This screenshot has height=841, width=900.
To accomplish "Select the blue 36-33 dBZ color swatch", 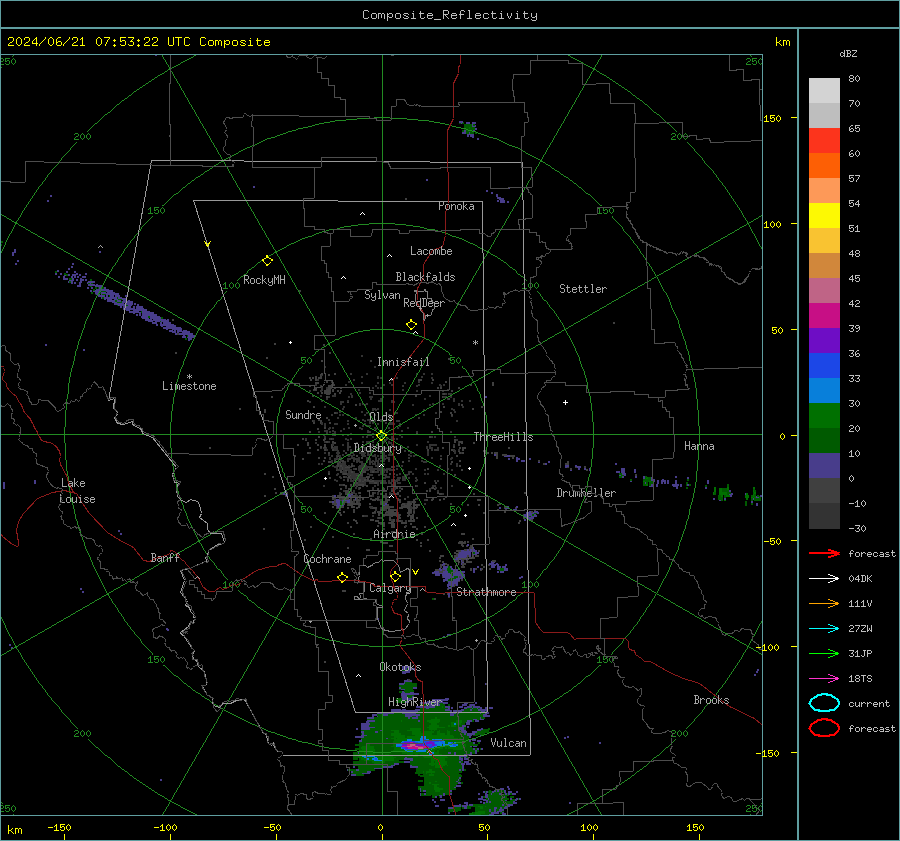I will tap(824, 365).
